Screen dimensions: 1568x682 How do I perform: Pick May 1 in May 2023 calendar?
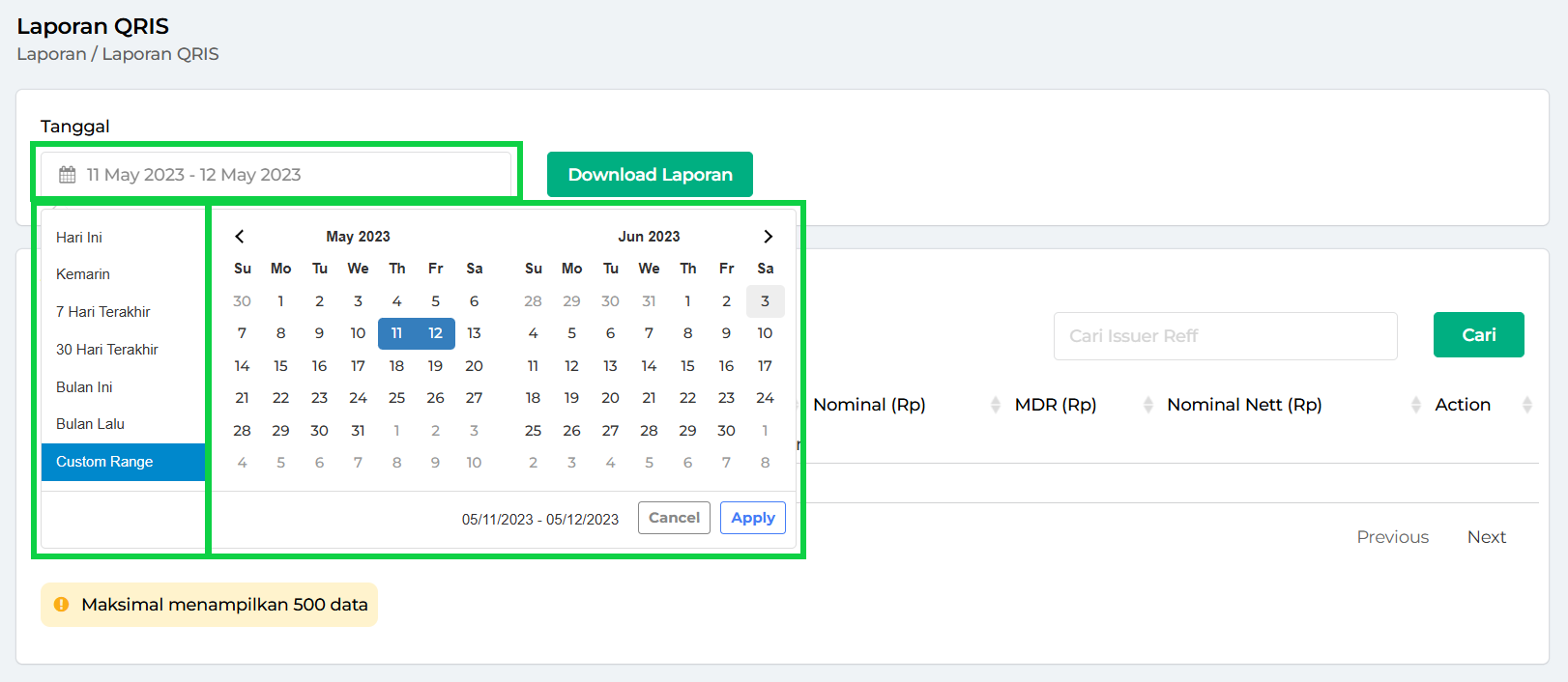tap(281, 301)
